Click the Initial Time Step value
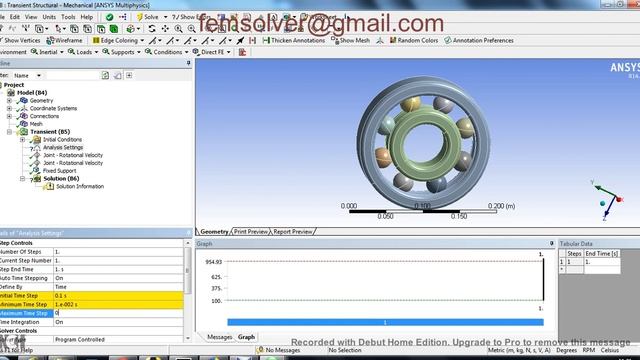The width and height of the screenshot is (640, 360). pos(118,296)
